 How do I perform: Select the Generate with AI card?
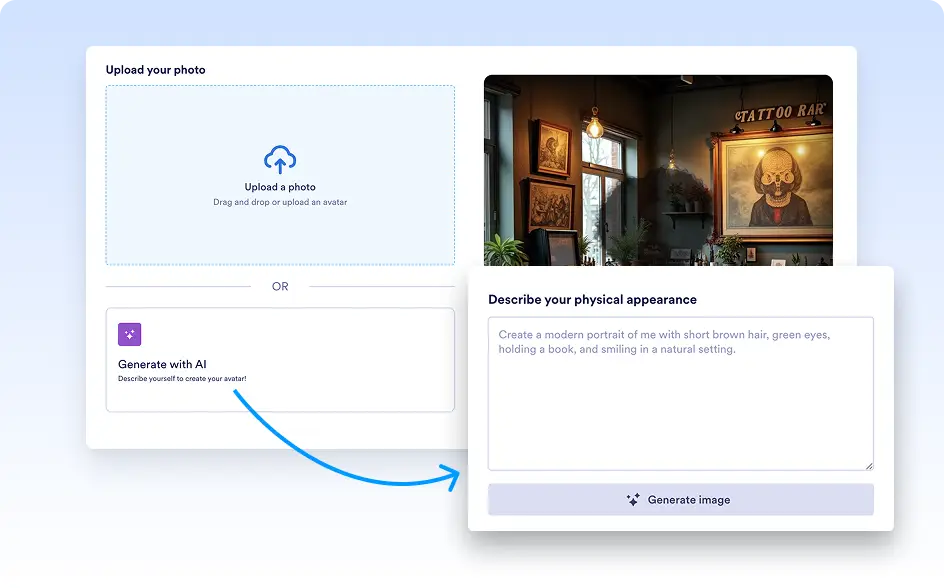[x=280, y=360]
